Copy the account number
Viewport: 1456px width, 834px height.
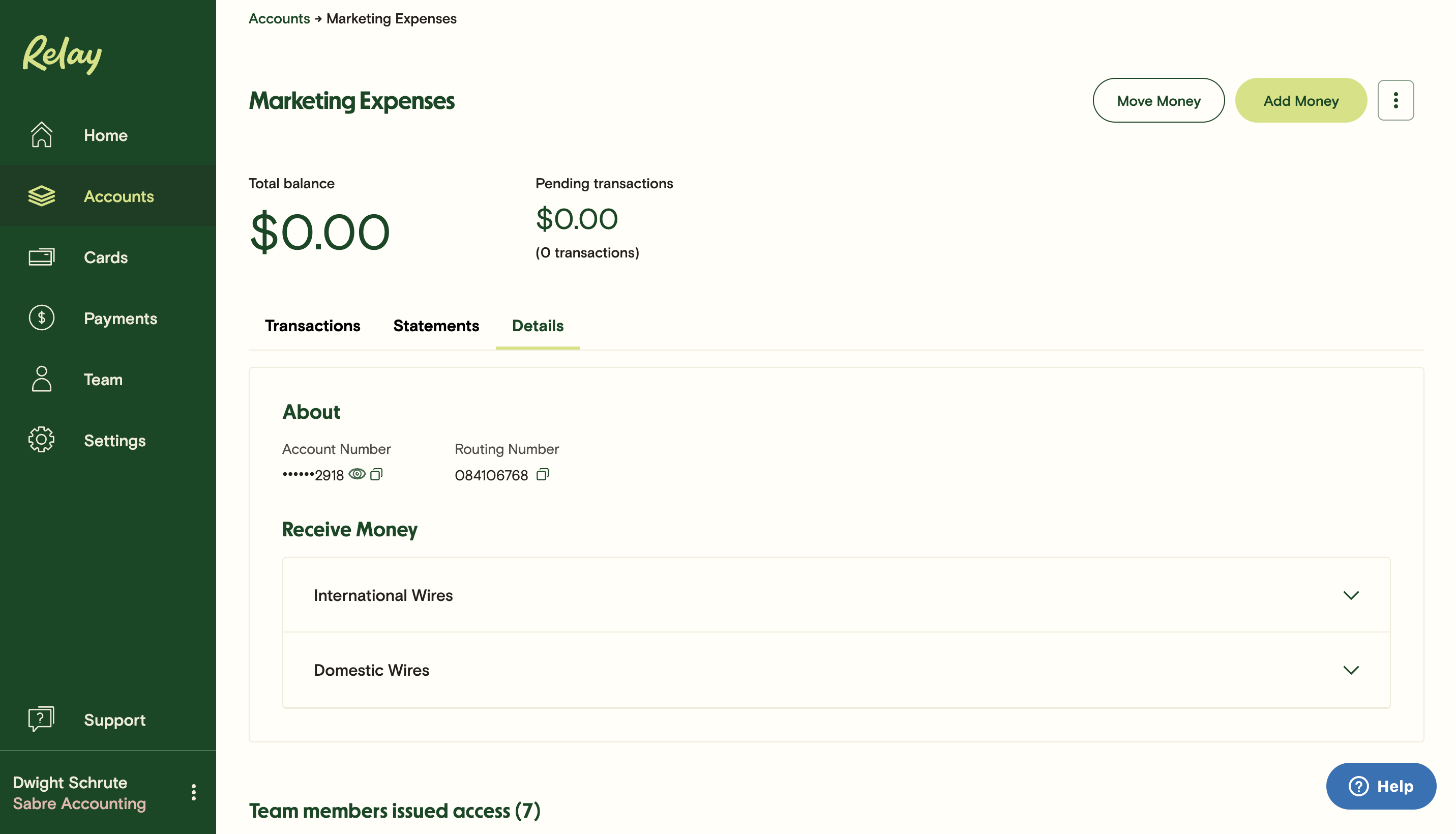[376, 474]
